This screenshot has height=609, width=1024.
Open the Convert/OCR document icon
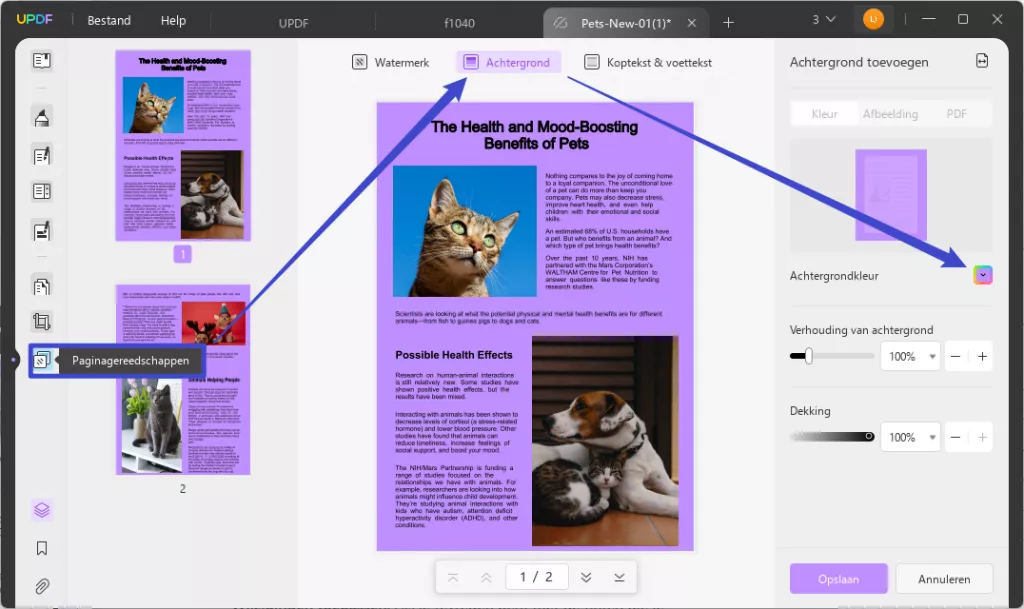pos(42,287)
